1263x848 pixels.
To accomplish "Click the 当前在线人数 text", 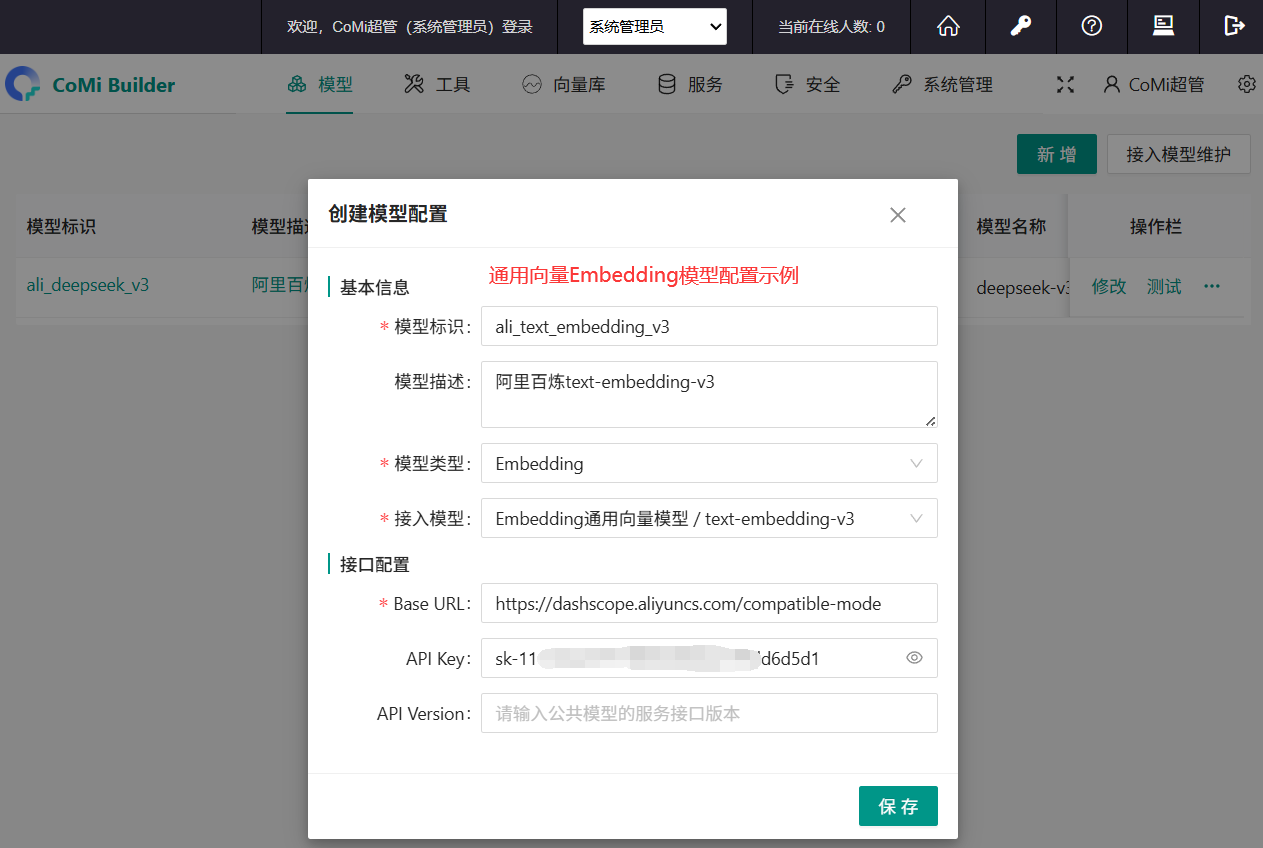I will coord(831,27).
